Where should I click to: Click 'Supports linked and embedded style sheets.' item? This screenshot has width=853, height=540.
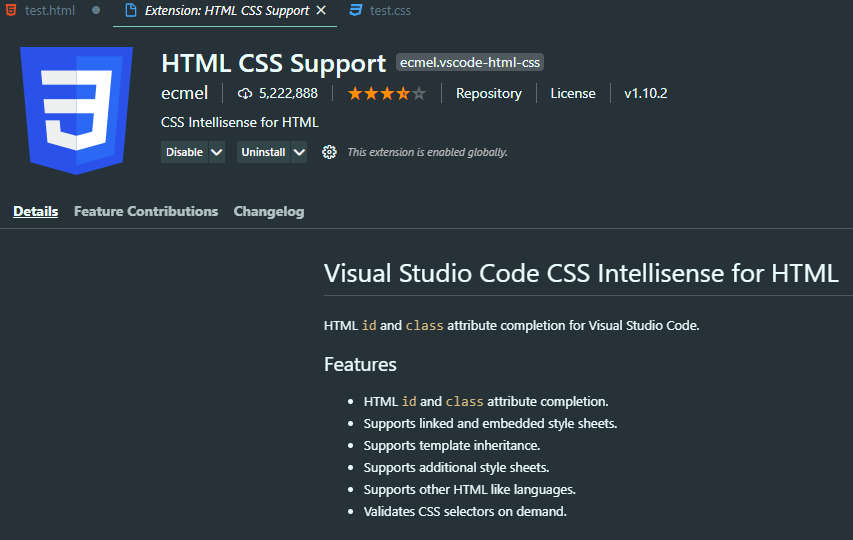(490, 424)
